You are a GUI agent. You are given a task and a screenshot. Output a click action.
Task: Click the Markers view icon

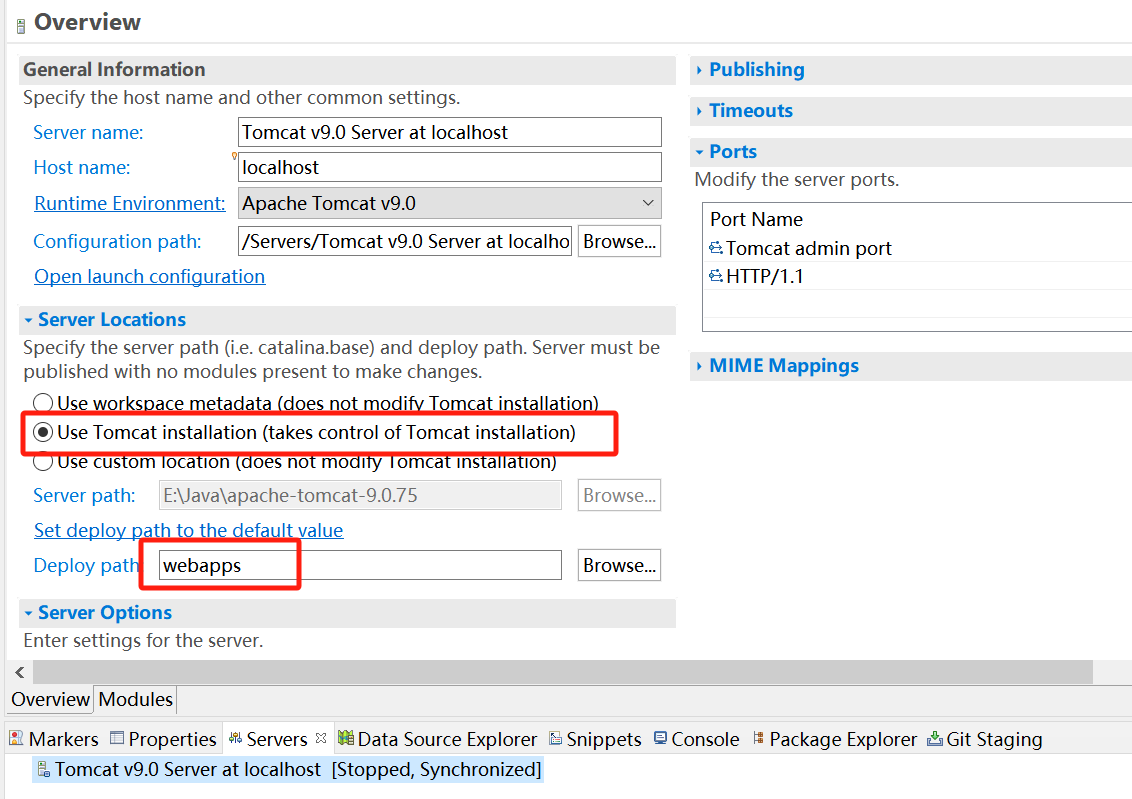click(16, 738)
